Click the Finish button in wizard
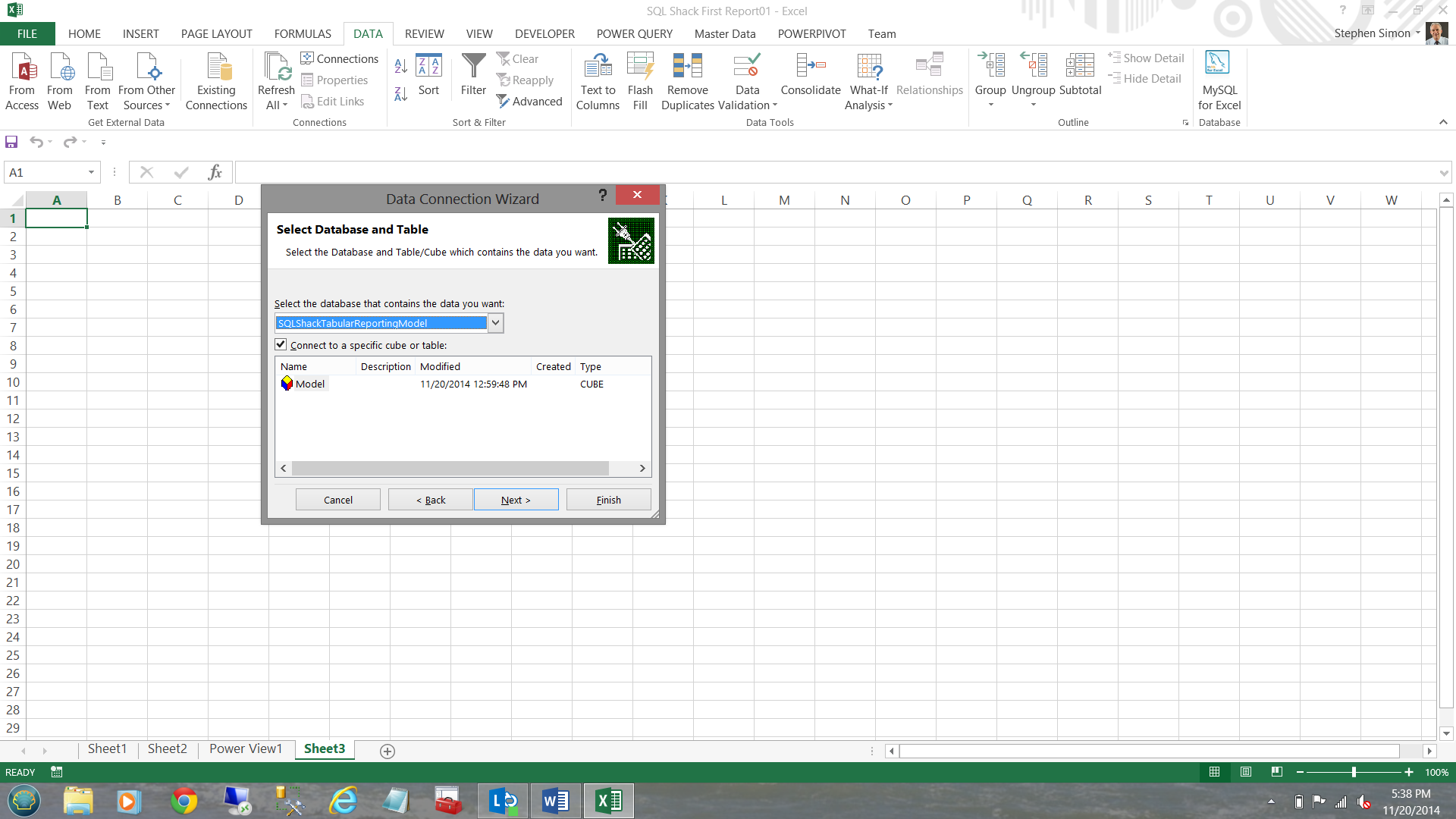The image size is (1456, 819). tap(608, 500)
